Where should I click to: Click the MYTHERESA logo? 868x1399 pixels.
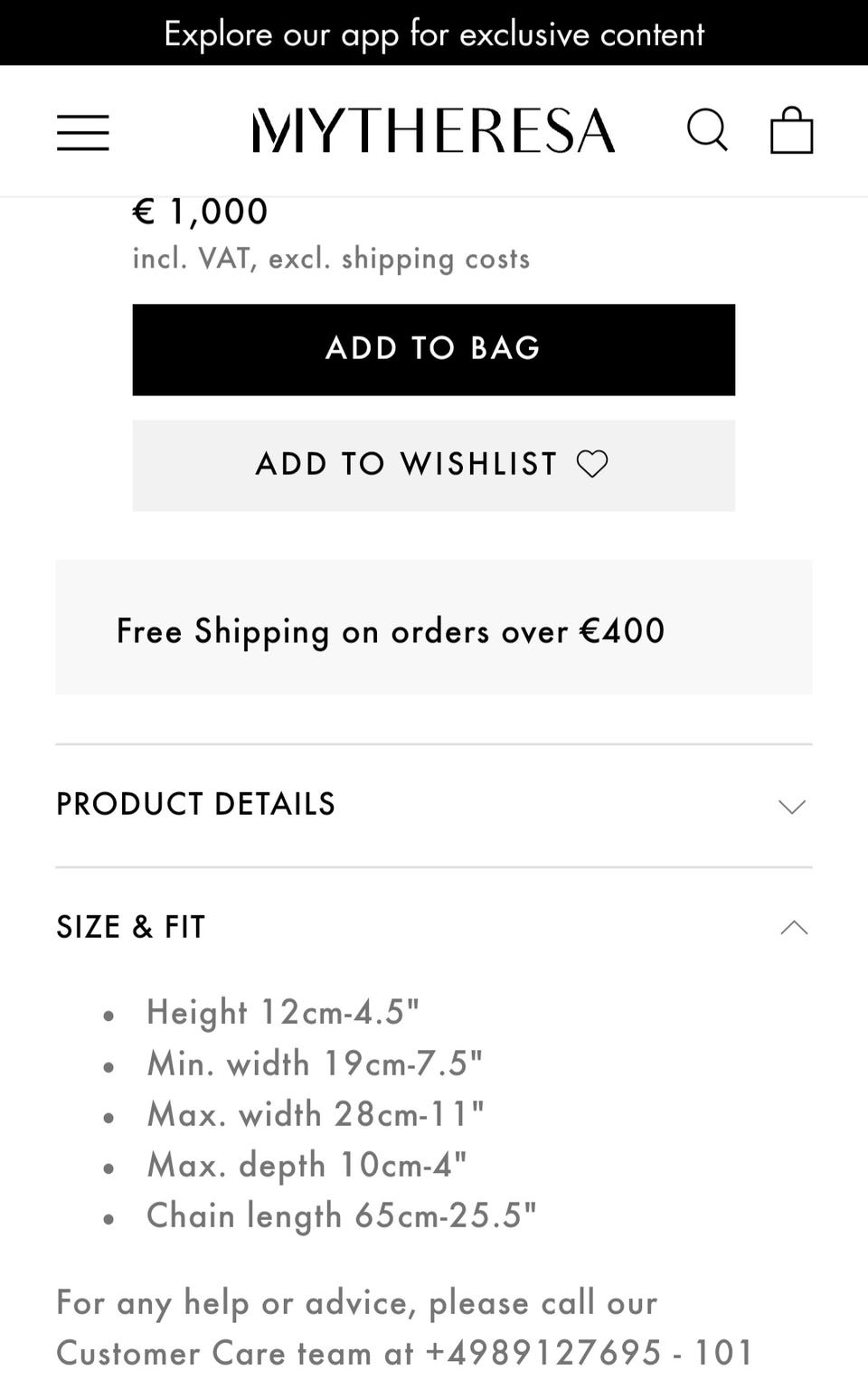[434, 131]
